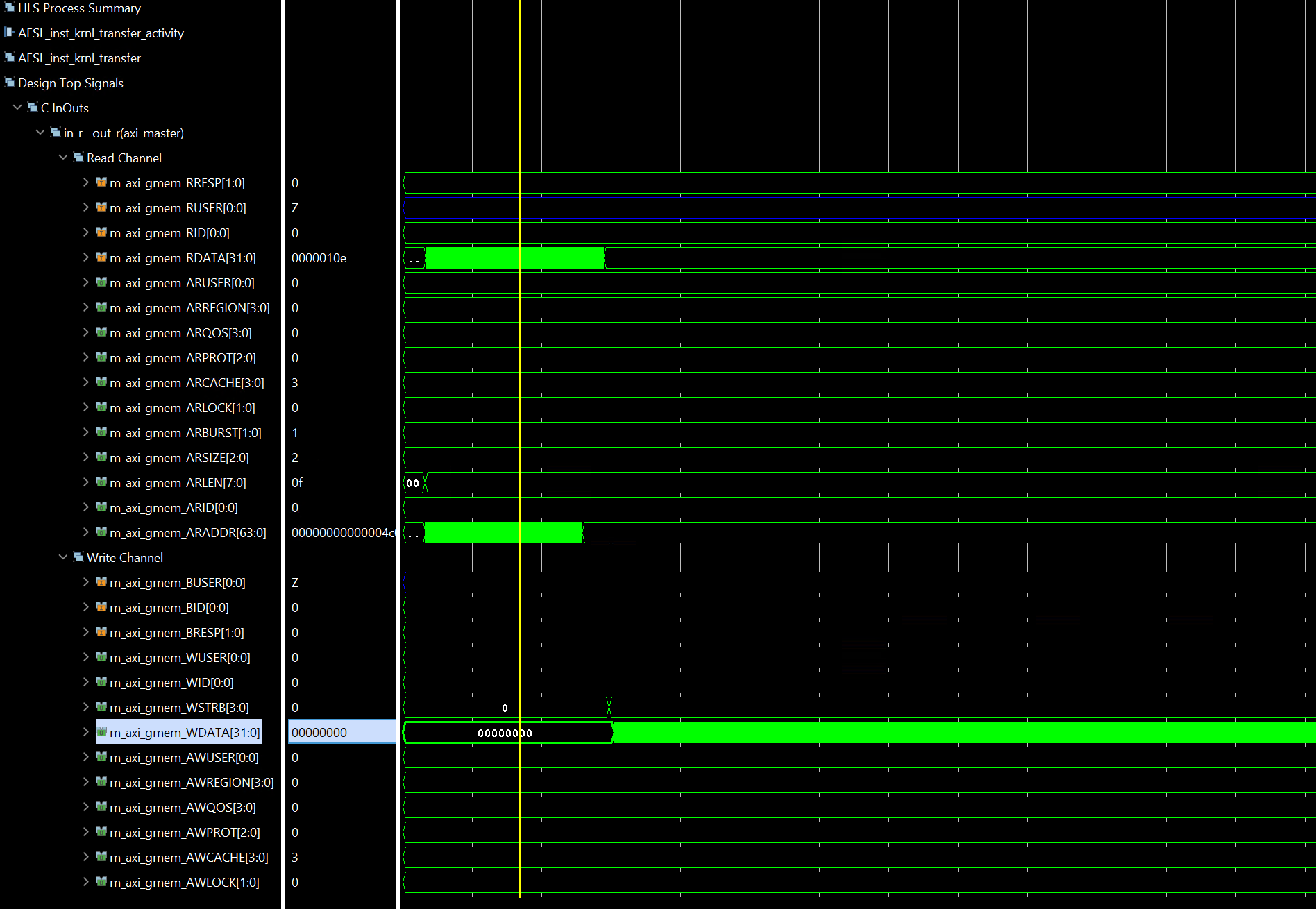Screen dimensions: 1316x909
Task: Click the ARADDR value 00000000000004c
Action: coord(344,532)
